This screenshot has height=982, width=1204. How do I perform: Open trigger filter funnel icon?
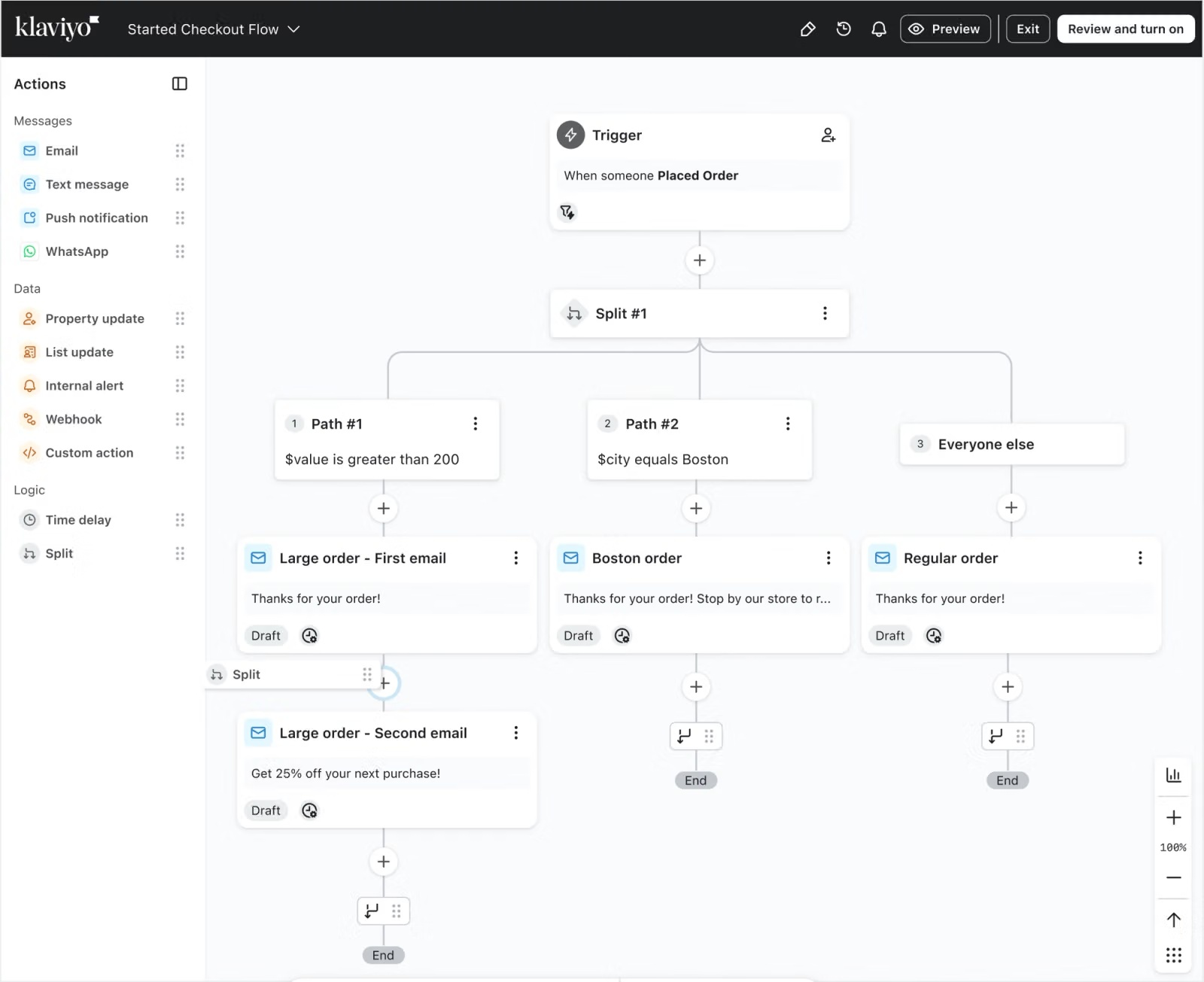click(567, 212)
